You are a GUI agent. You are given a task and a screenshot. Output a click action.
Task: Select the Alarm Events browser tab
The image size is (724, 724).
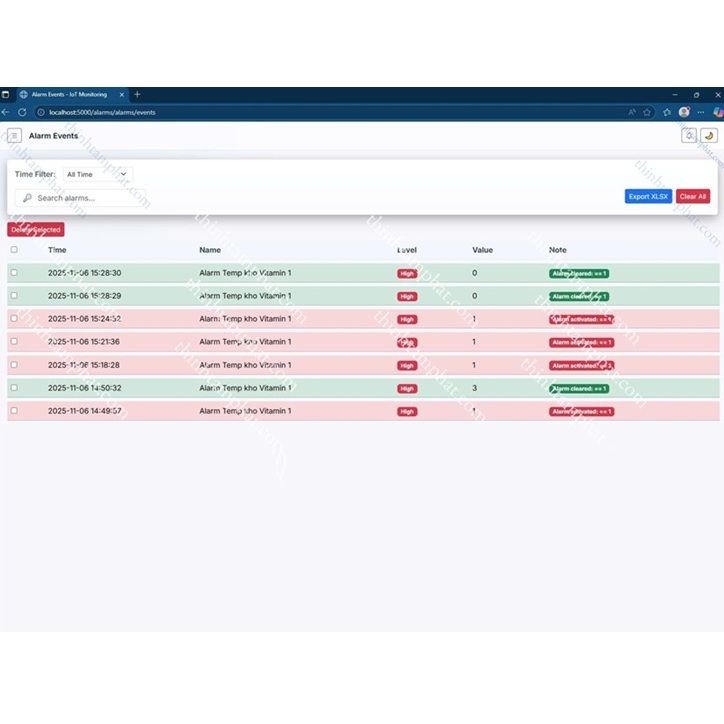pyautogui.click(x=68, y=95)
